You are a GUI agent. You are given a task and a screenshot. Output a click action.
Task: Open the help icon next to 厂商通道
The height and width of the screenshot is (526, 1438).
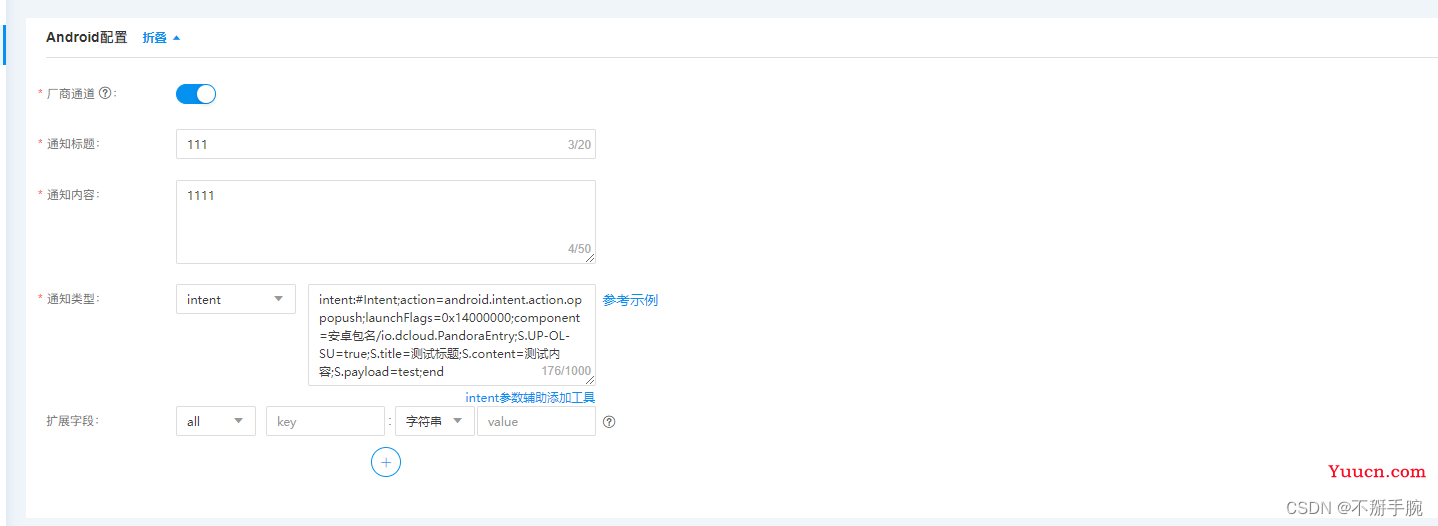105,93
